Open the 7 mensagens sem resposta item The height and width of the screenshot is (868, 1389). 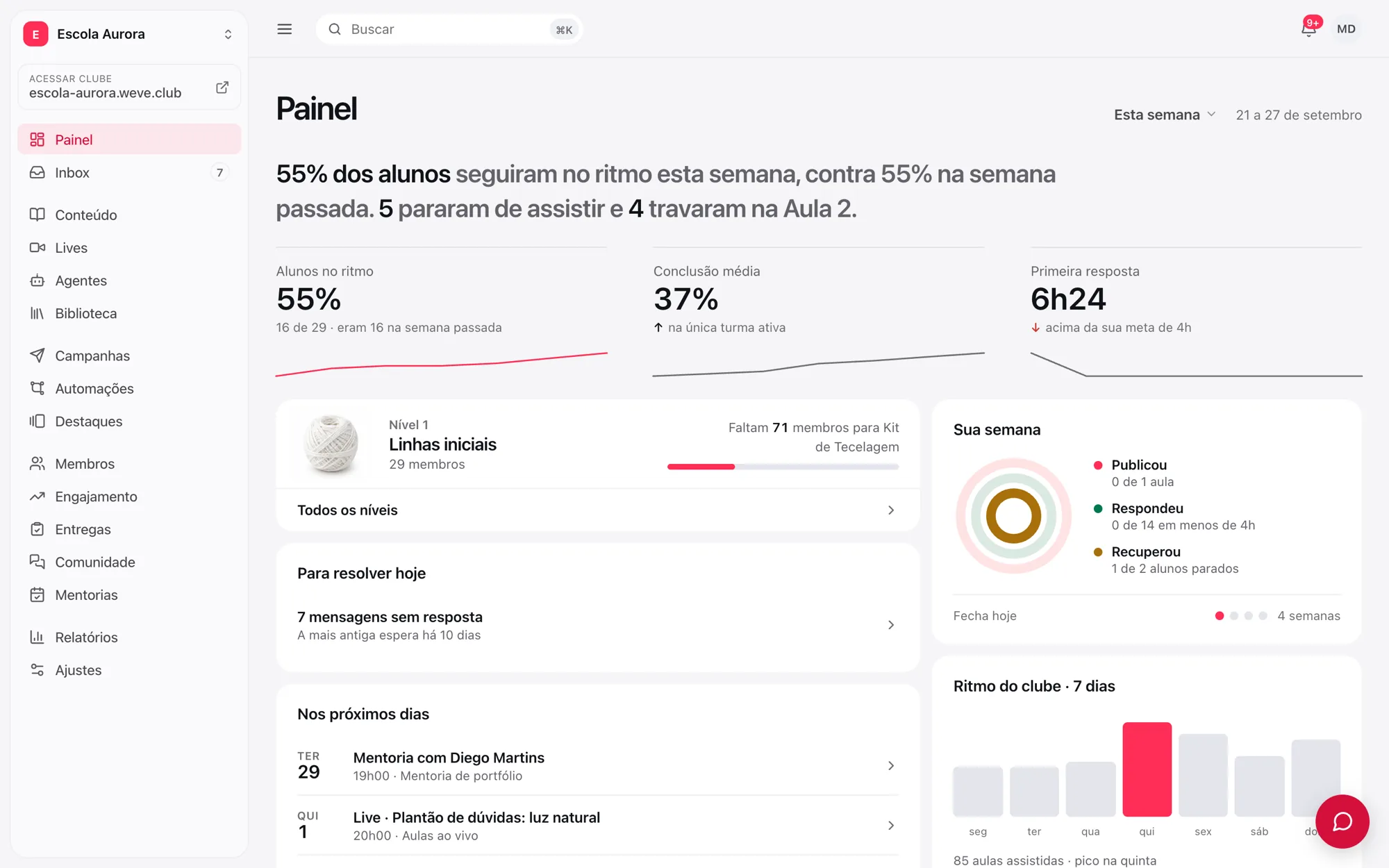(598, 625)
